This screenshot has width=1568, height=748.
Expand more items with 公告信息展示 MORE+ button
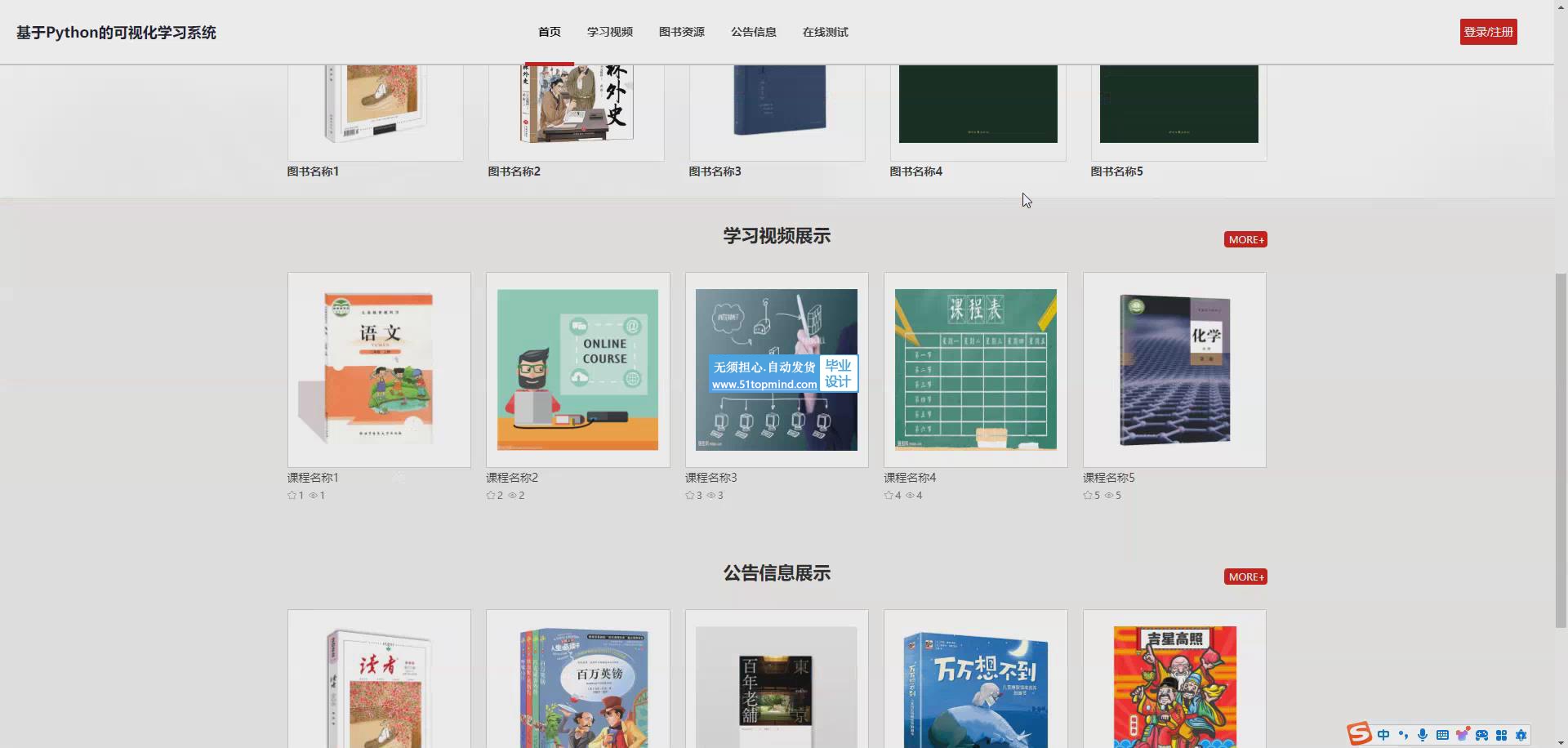(1245, 577)
